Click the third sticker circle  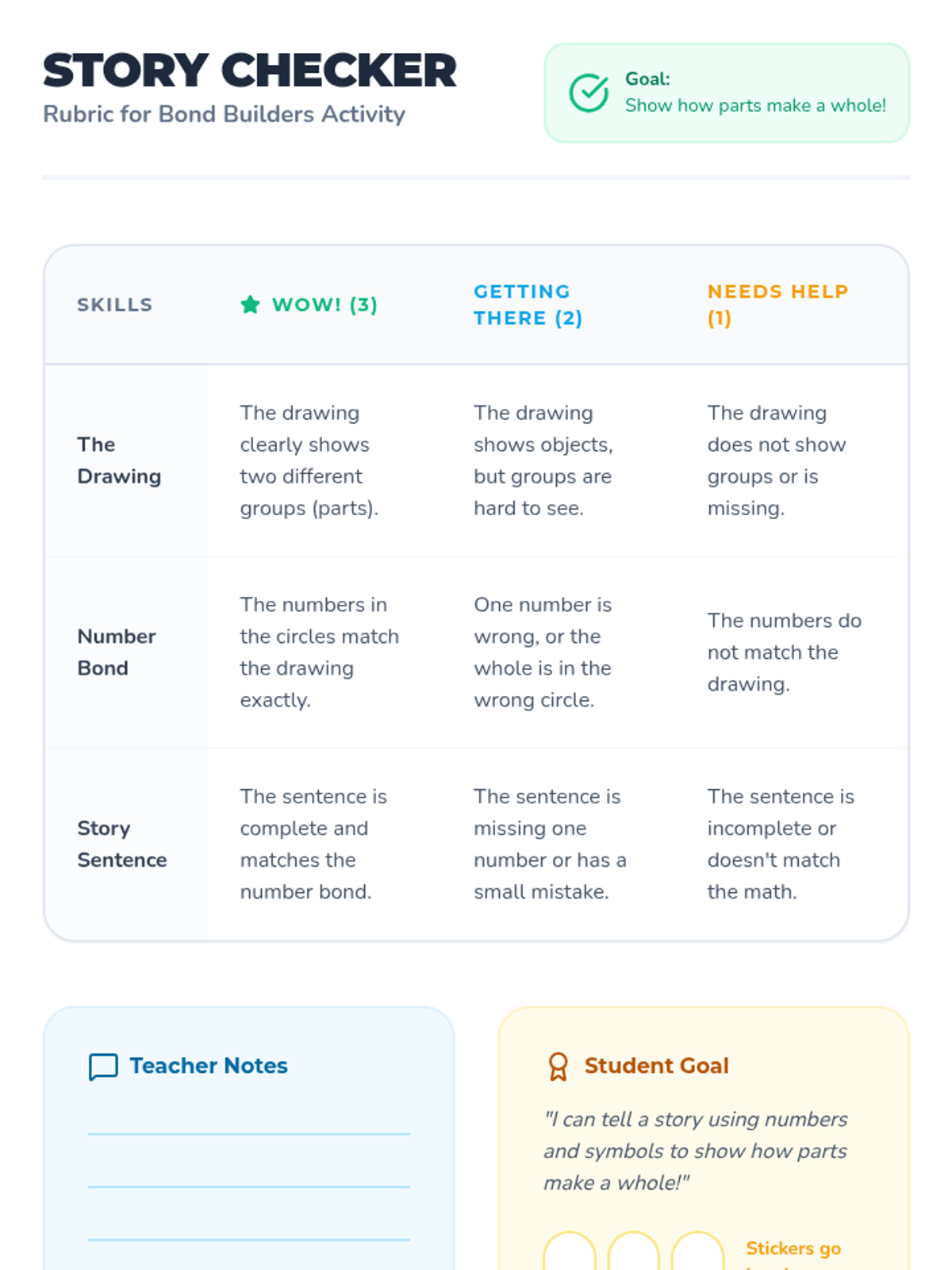(697, 1253)
